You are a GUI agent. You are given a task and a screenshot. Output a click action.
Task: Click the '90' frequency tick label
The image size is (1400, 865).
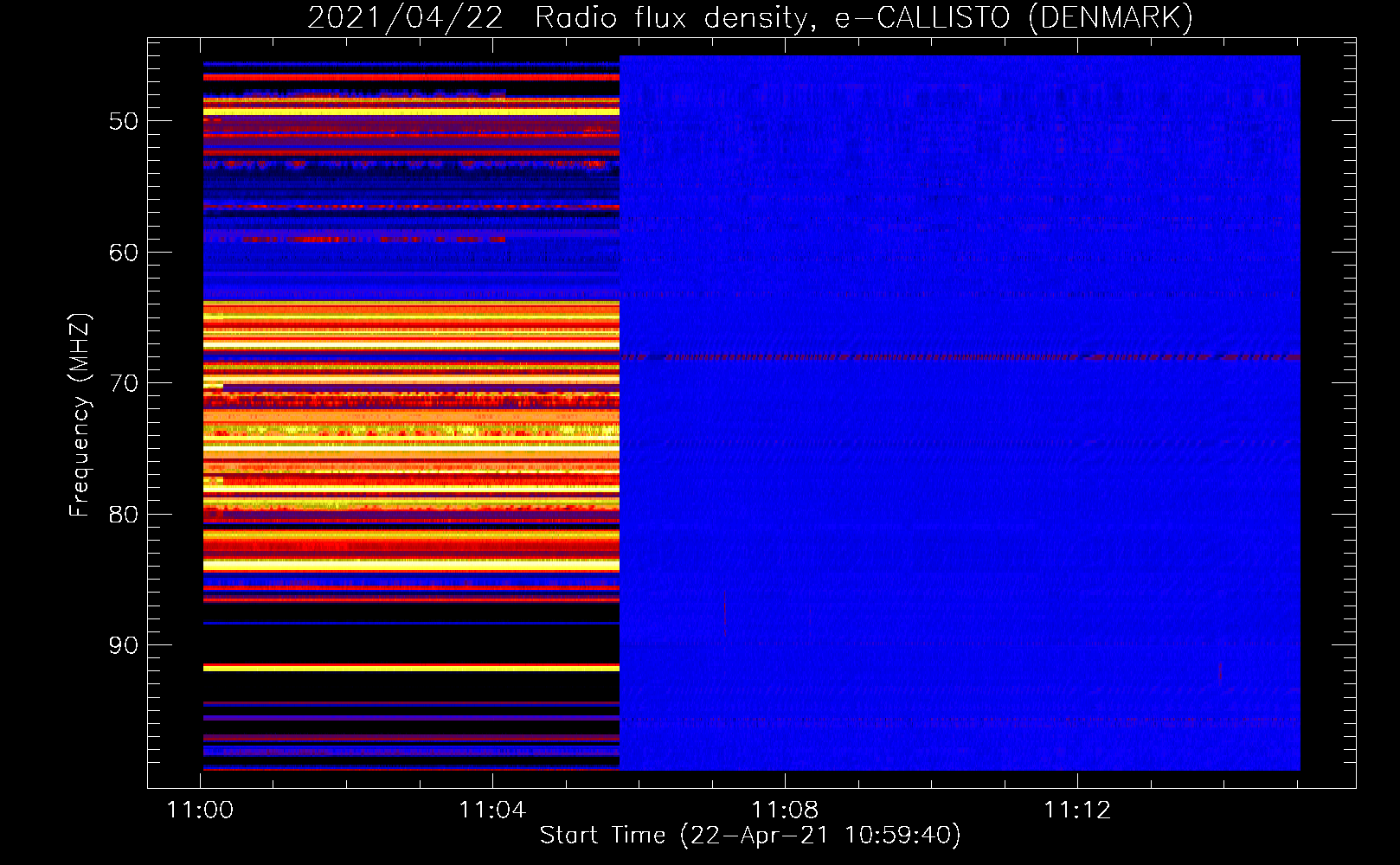(x=124, y=645)
